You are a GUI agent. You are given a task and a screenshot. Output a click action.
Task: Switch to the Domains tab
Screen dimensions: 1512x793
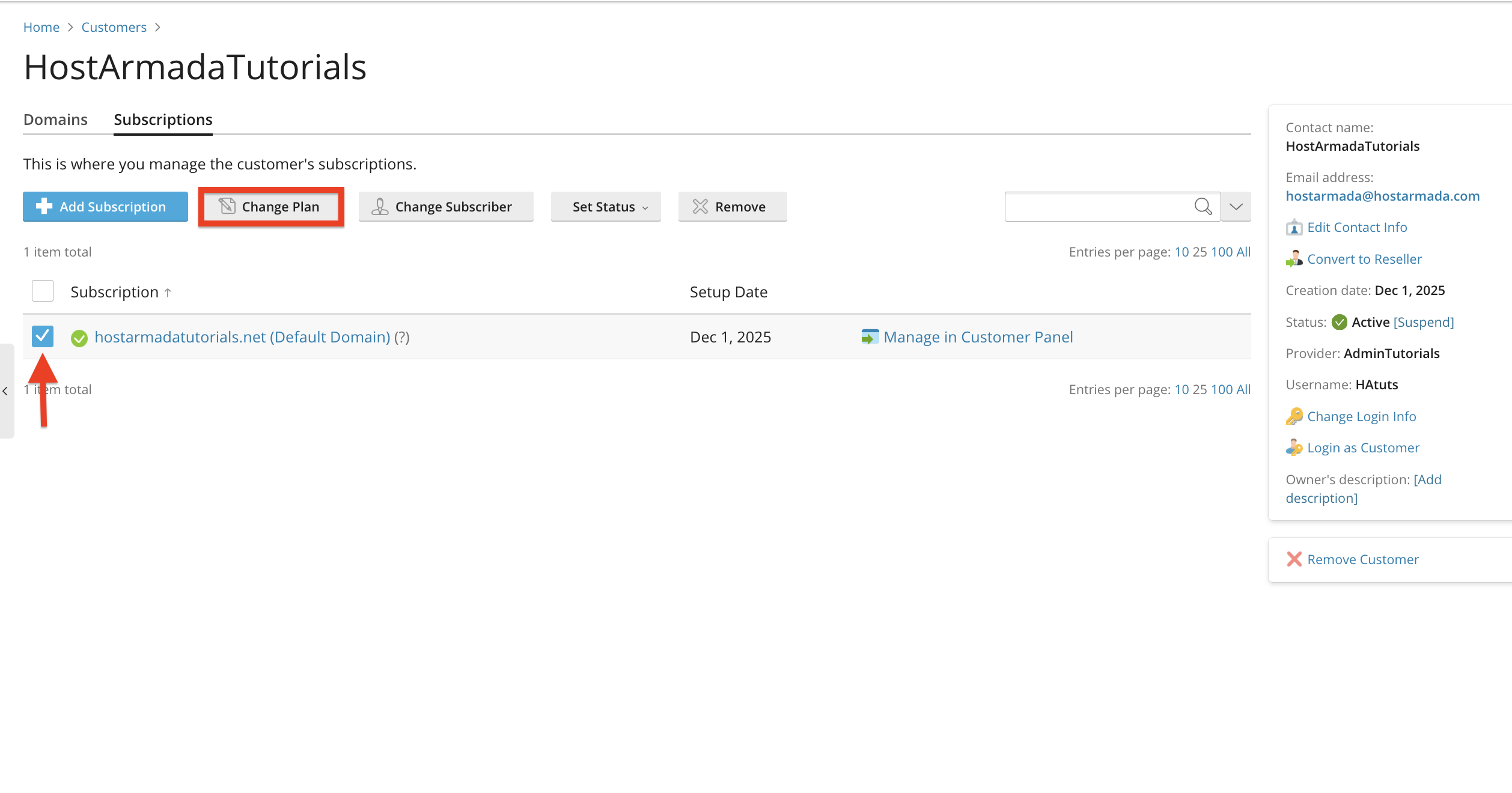(x=55, y=120)
